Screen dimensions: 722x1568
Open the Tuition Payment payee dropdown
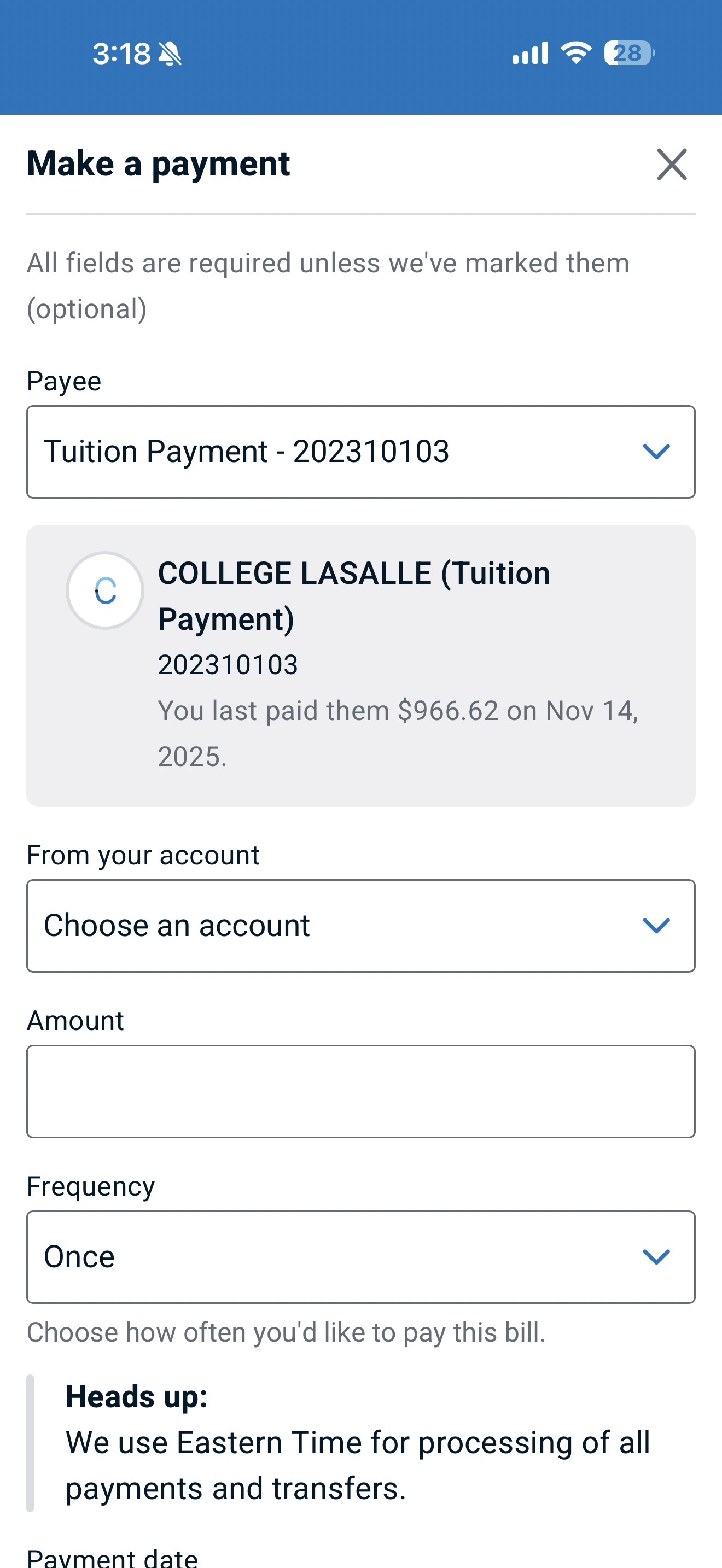click(341, 452)
